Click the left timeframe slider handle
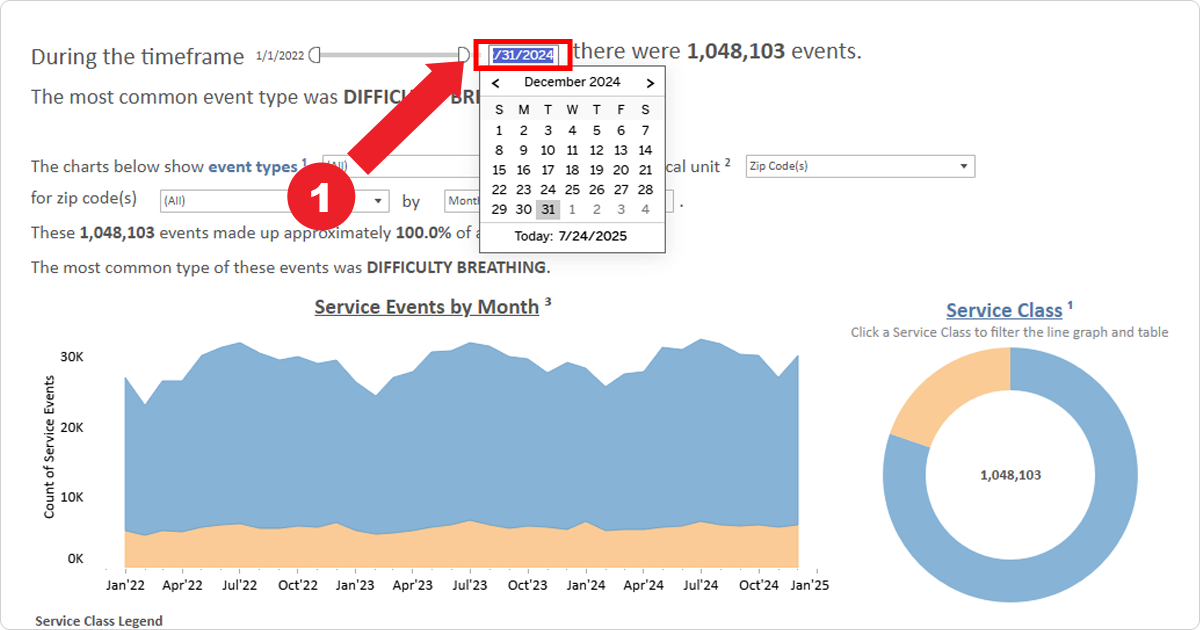The height and width of the screenshot is (630, 1200). [315, 55]
